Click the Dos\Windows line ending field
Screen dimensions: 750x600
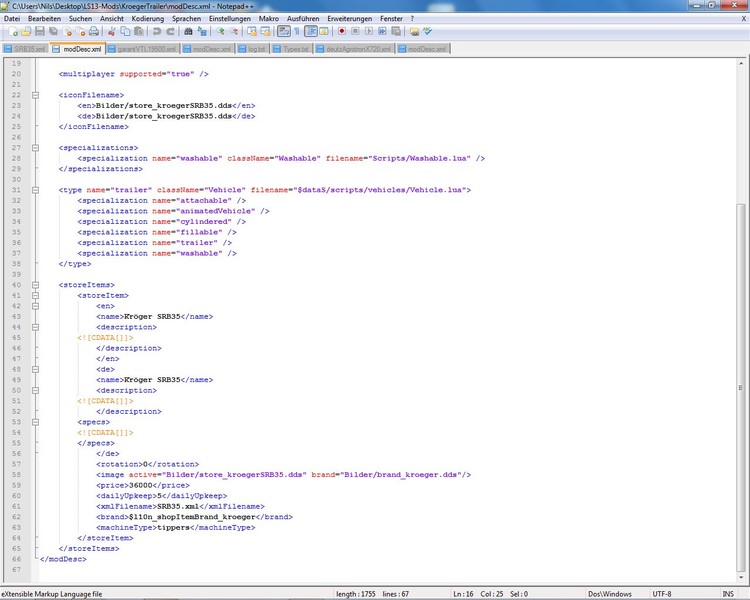pos(610,594)
